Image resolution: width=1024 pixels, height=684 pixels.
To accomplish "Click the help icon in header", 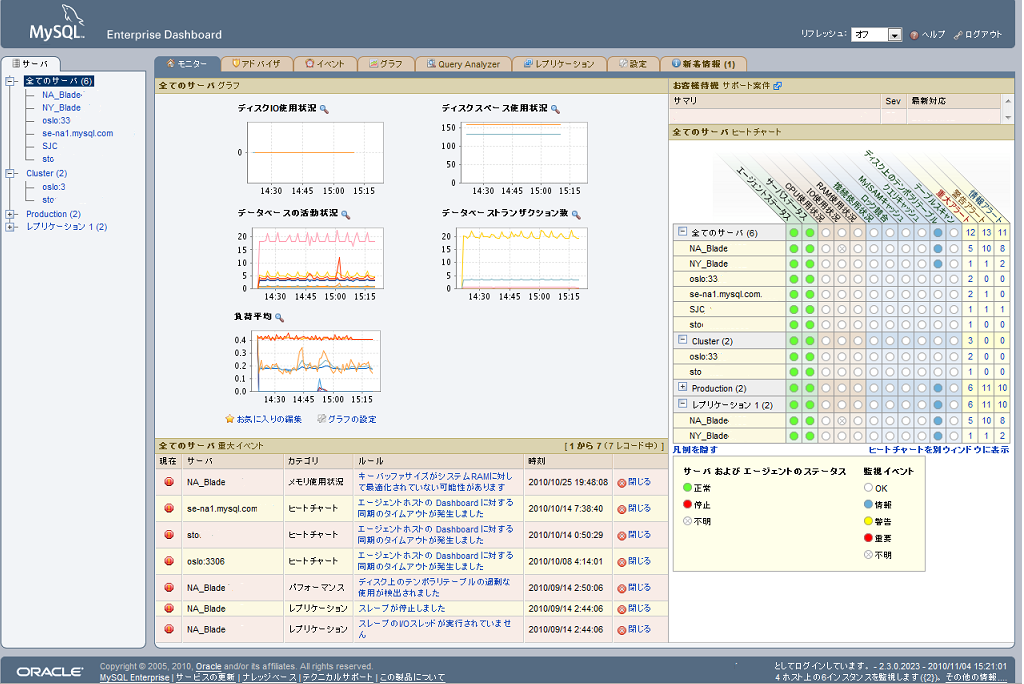I will 914,35.
